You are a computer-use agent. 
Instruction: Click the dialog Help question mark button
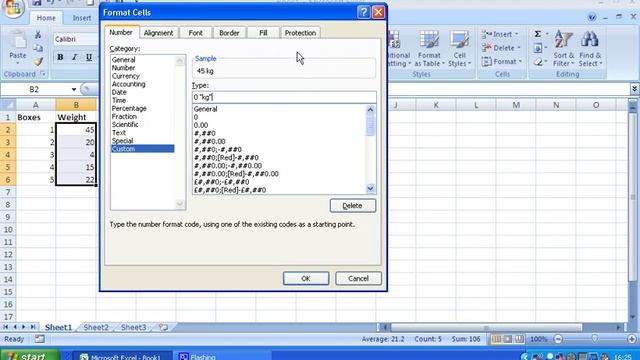[363, 12]
